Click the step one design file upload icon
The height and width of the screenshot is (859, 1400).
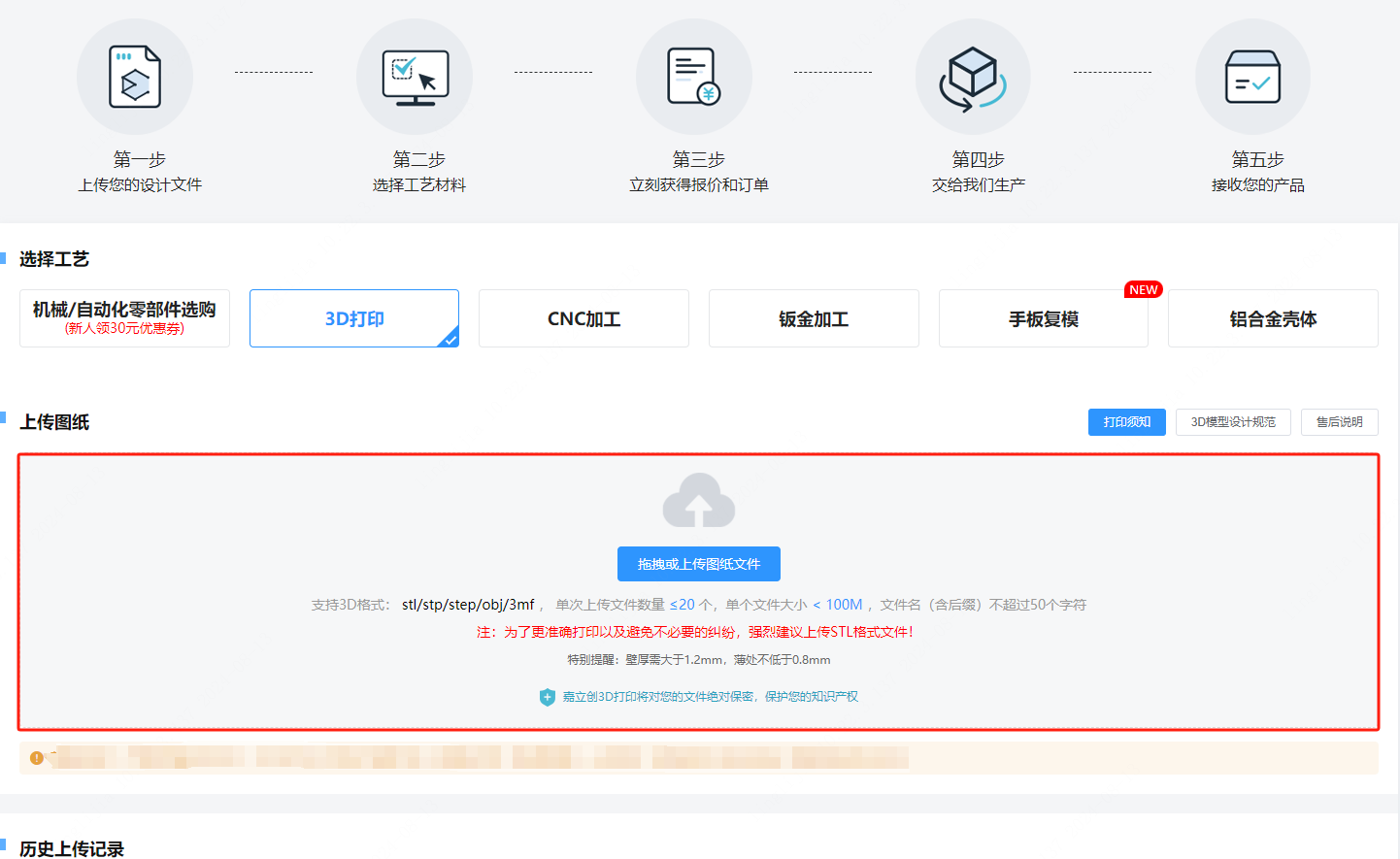pyautogui.click(x=135, y=77)
